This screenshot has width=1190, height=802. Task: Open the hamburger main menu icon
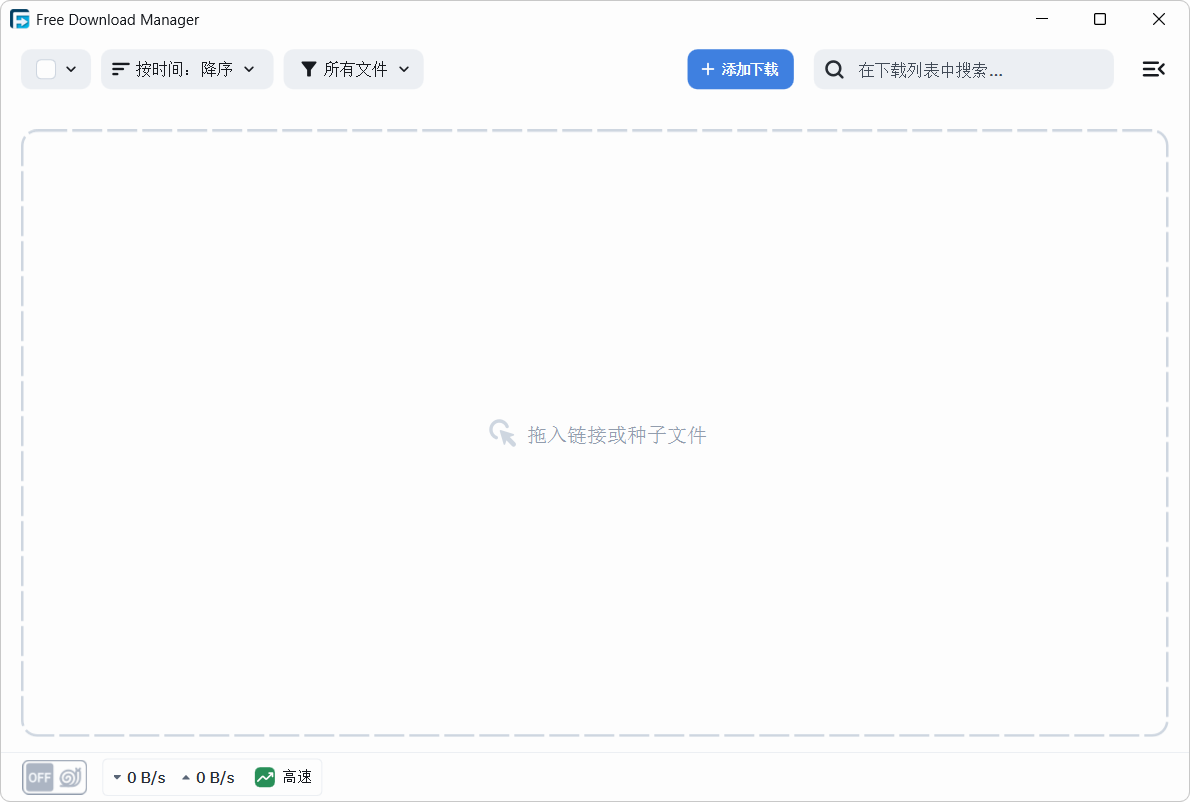(x=1154, y=69)
